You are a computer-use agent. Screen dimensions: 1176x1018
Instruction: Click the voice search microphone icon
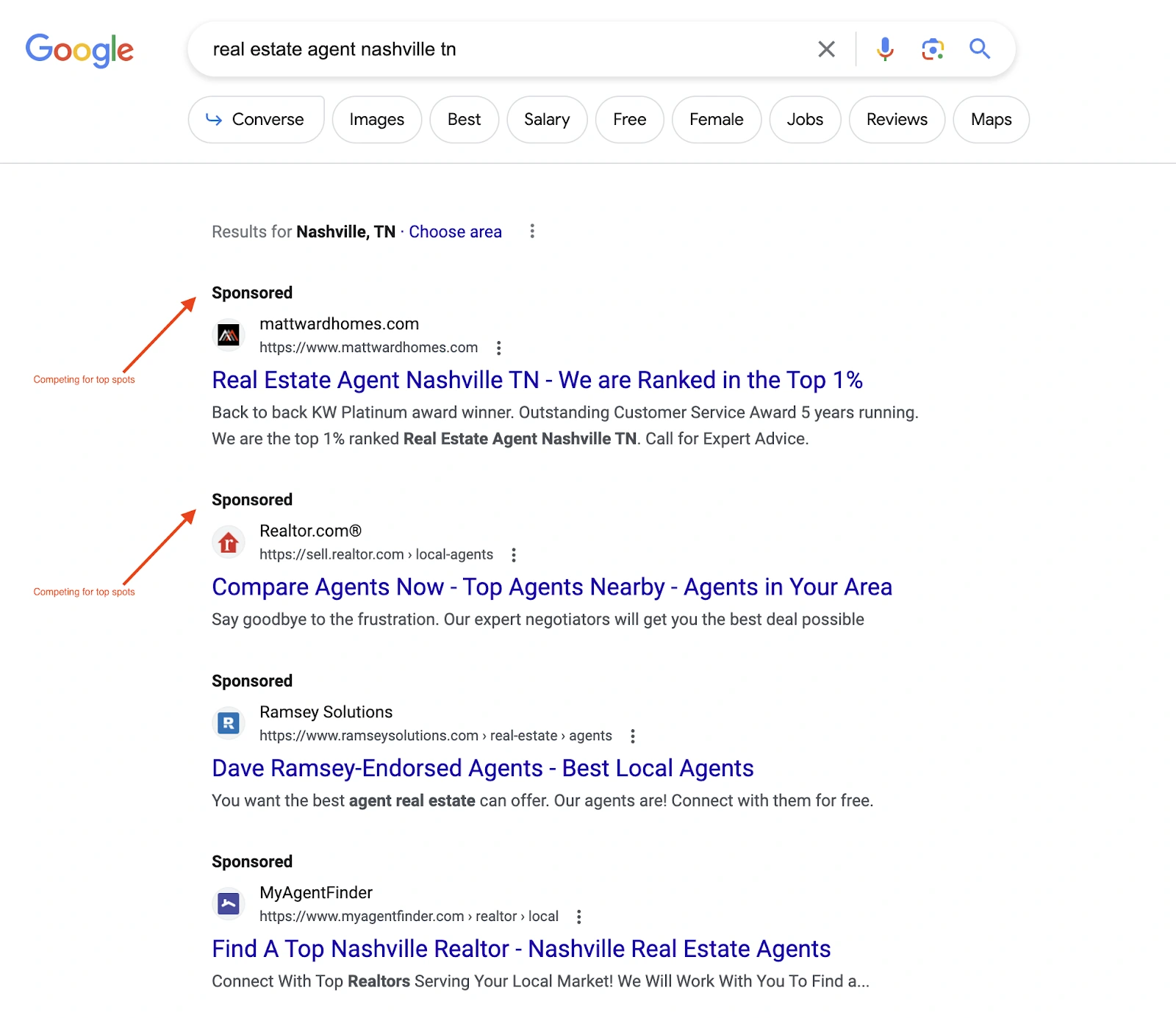[x=885, y=49]
